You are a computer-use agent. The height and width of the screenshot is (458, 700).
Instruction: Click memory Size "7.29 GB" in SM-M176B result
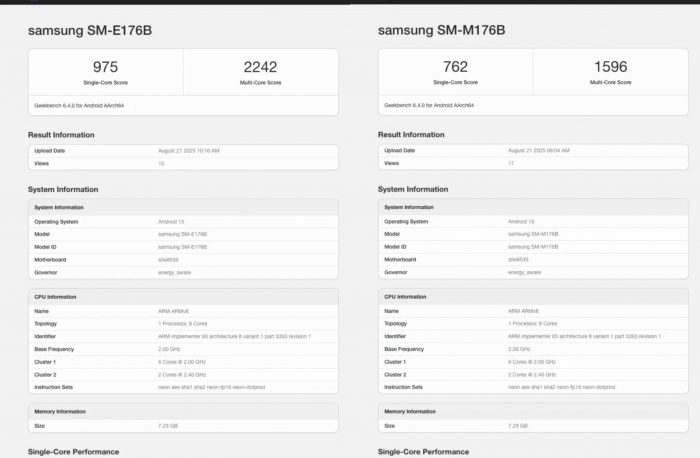(x=518, y=426)
